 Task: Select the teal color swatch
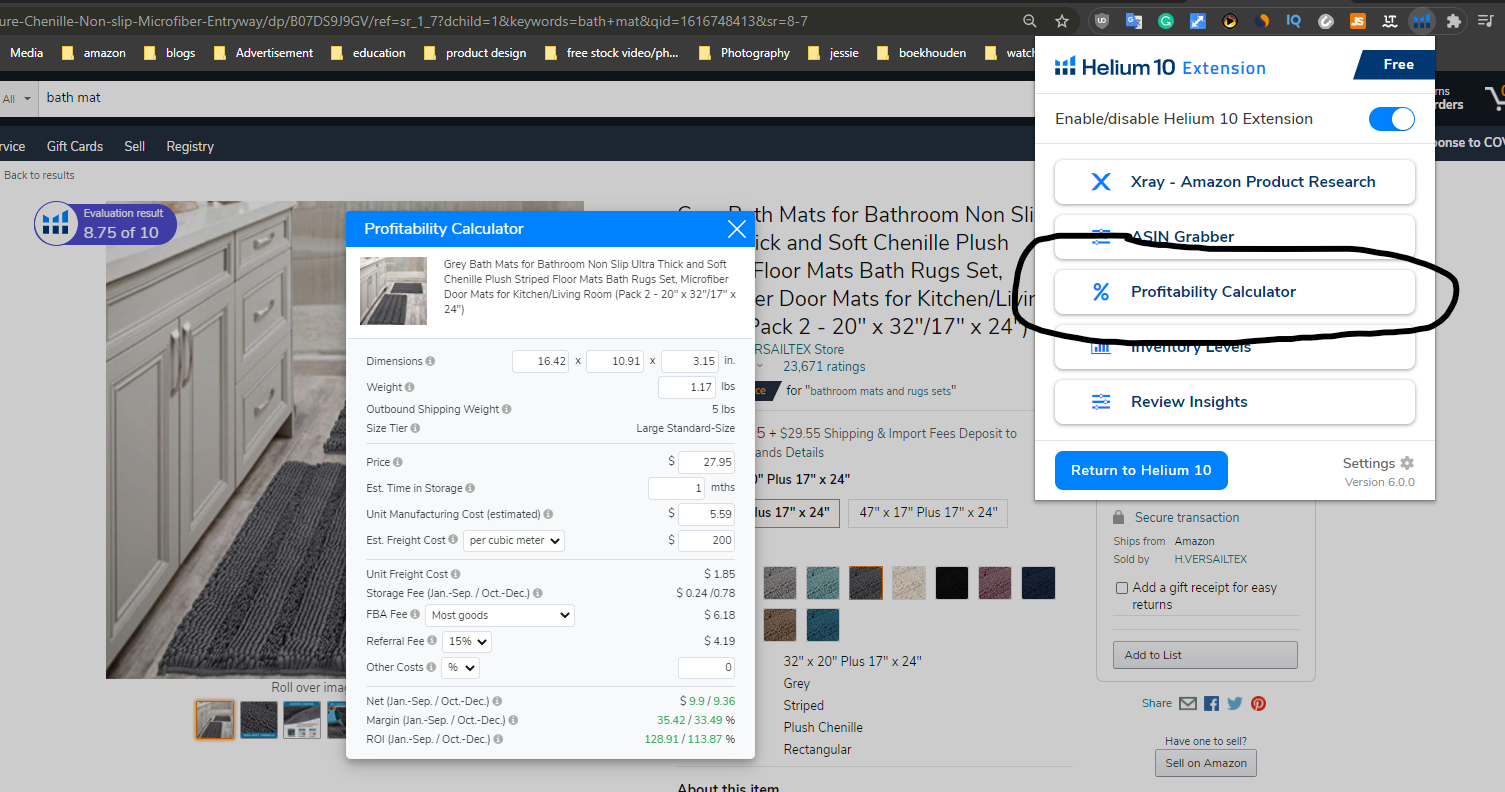pyautogui.click(x=823, y=583)
